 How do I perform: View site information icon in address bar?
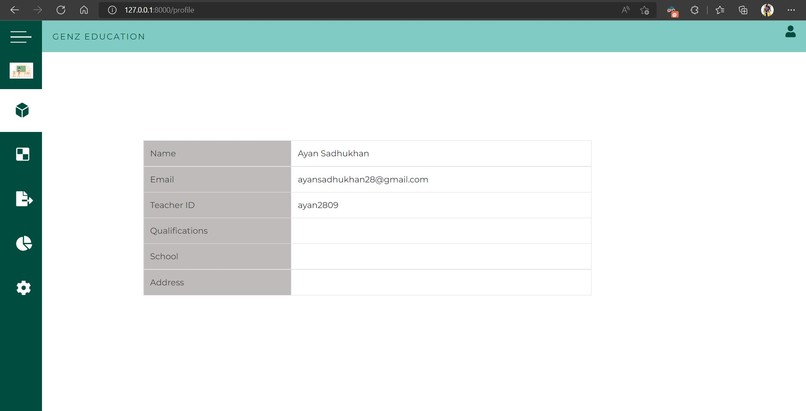(112, 10)
